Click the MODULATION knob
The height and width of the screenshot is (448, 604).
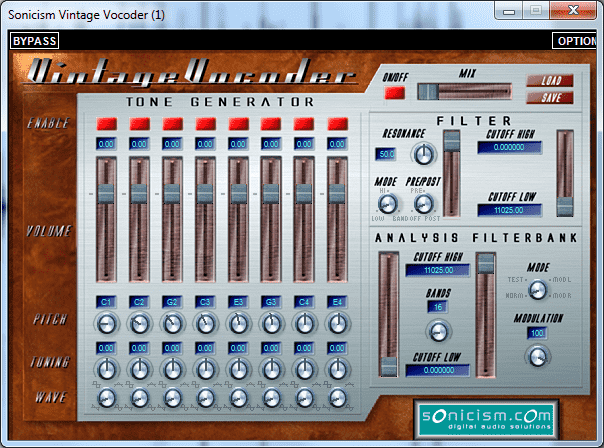pyautogui.click(x=537, y=356)
